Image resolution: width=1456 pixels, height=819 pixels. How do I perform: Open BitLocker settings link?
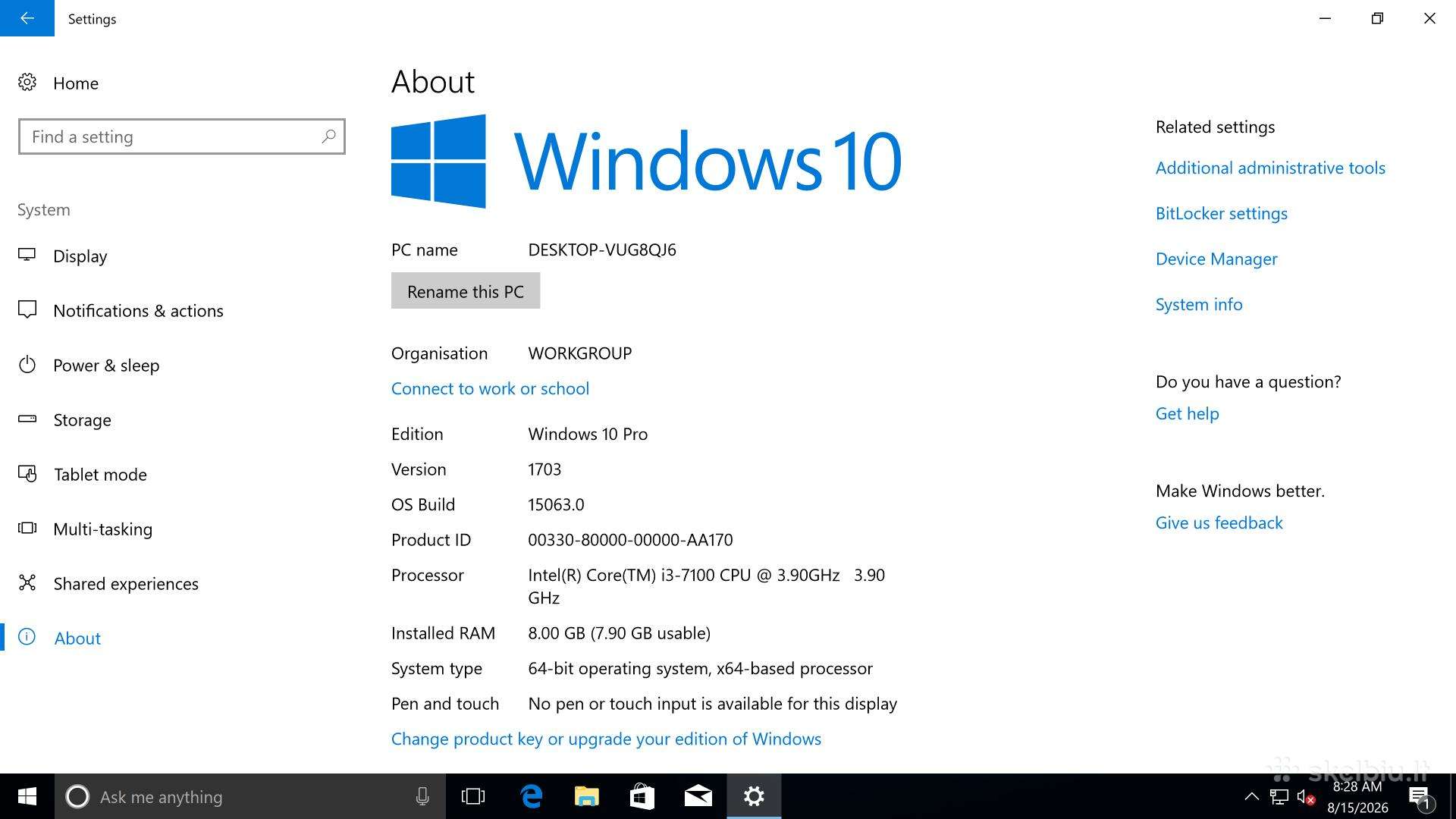coord(1221,213)
